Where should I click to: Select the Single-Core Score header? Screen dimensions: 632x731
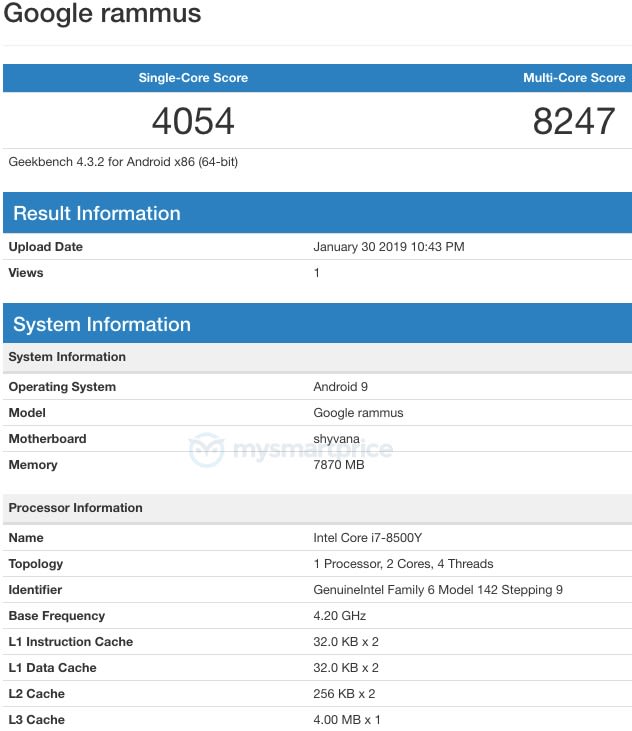[x=193, y=77]
